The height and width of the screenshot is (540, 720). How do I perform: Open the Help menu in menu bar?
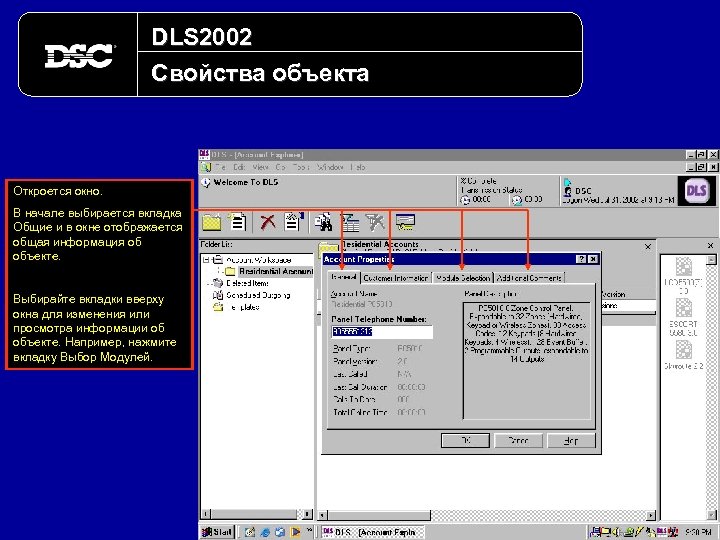(x=358, y=167)
